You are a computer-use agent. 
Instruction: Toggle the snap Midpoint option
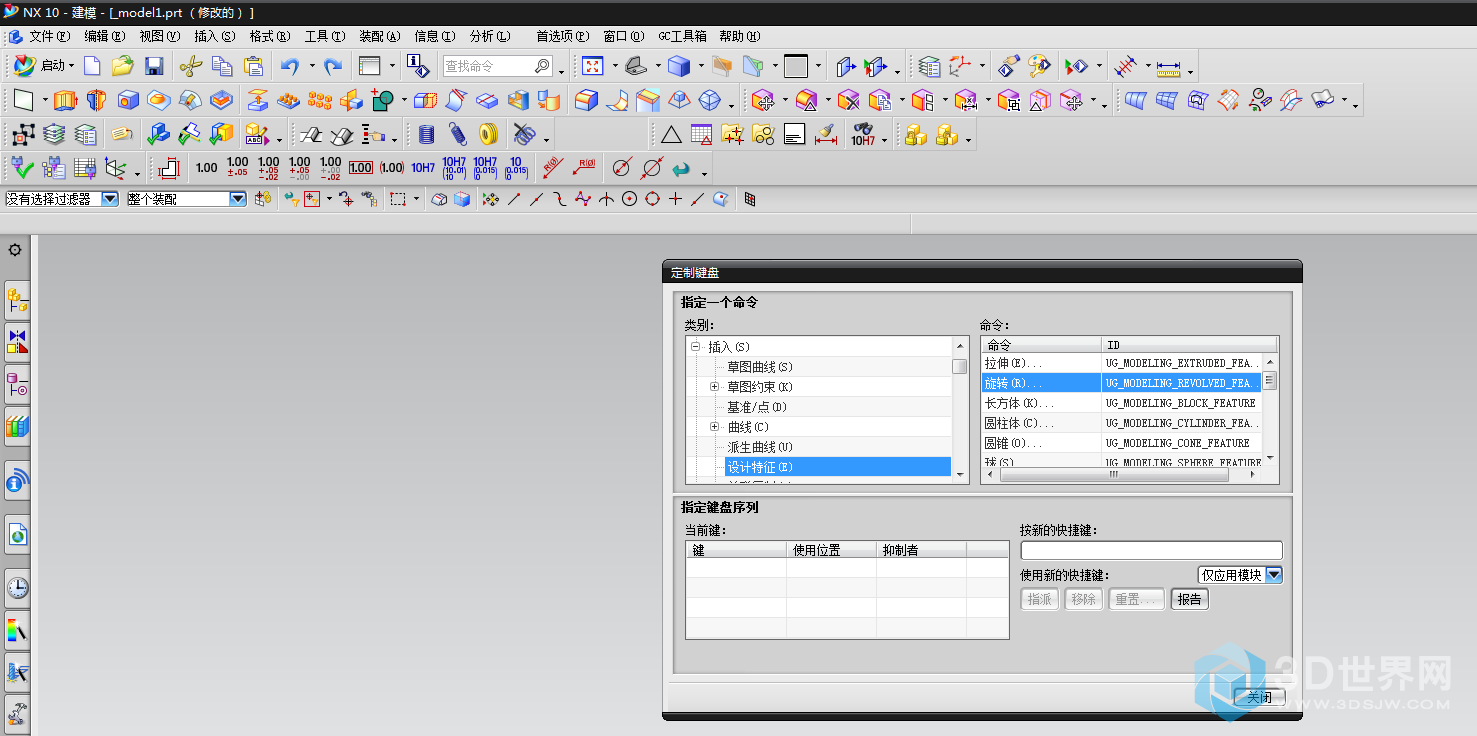538,199
